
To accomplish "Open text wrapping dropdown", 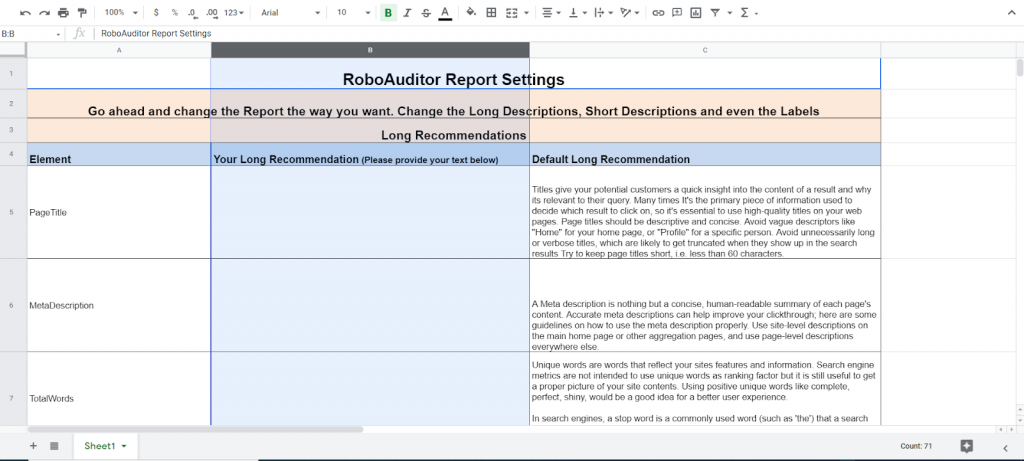I will point(603,12).
